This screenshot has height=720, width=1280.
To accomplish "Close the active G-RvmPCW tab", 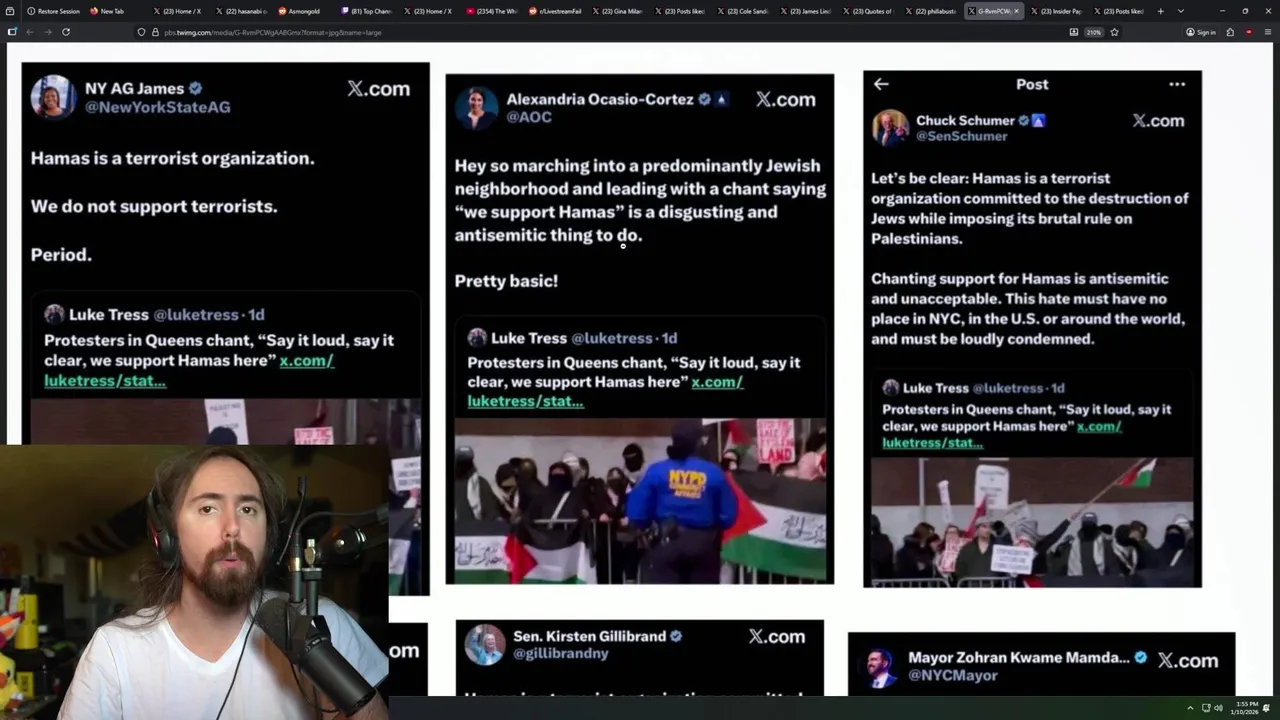I will click(x=1016, y=11).
